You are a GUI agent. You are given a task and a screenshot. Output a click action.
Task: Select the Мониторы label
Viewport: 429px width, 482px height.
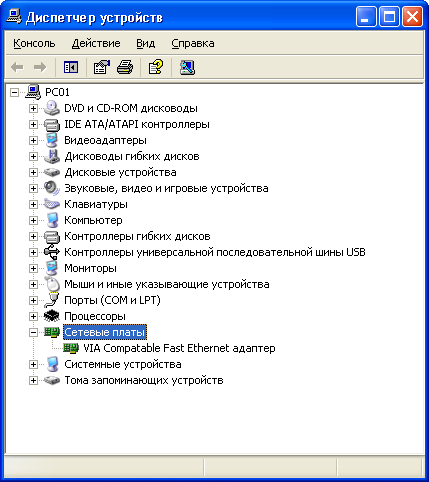point(90,268)
